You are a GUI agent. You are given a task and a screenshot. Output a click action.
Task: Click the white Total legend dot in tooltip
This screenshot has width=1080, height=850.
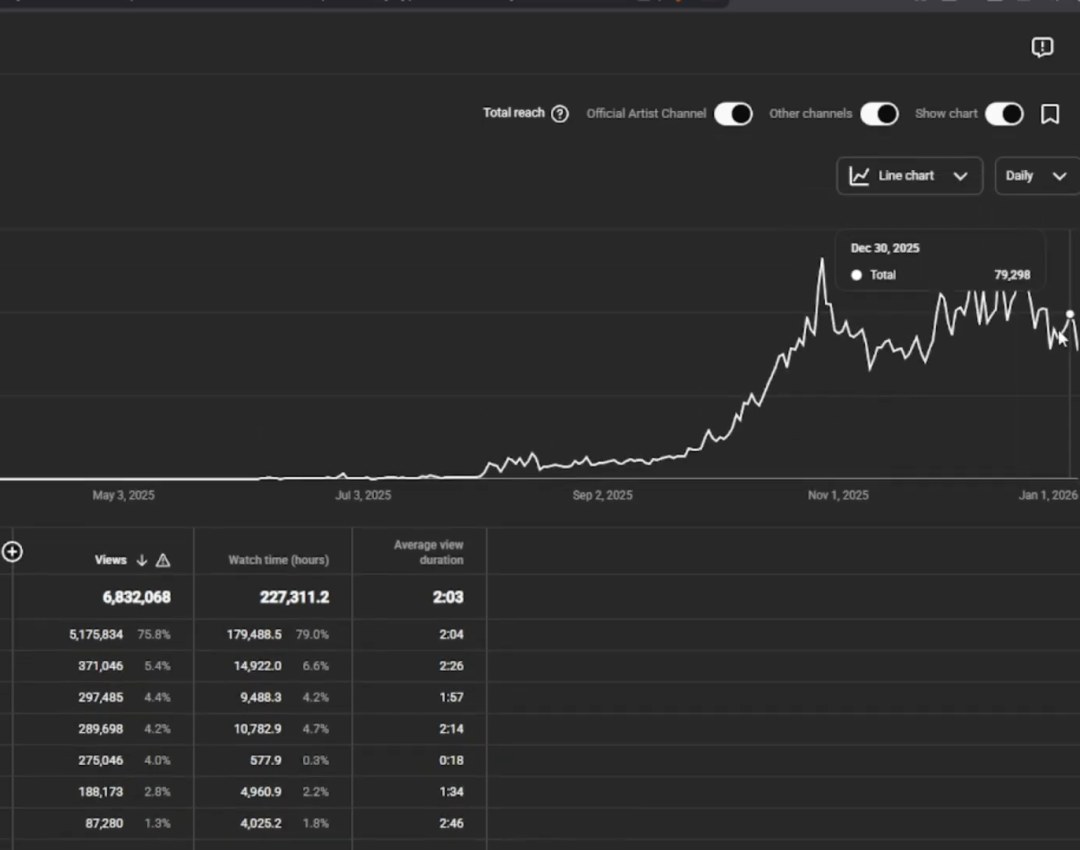(856, 275)
